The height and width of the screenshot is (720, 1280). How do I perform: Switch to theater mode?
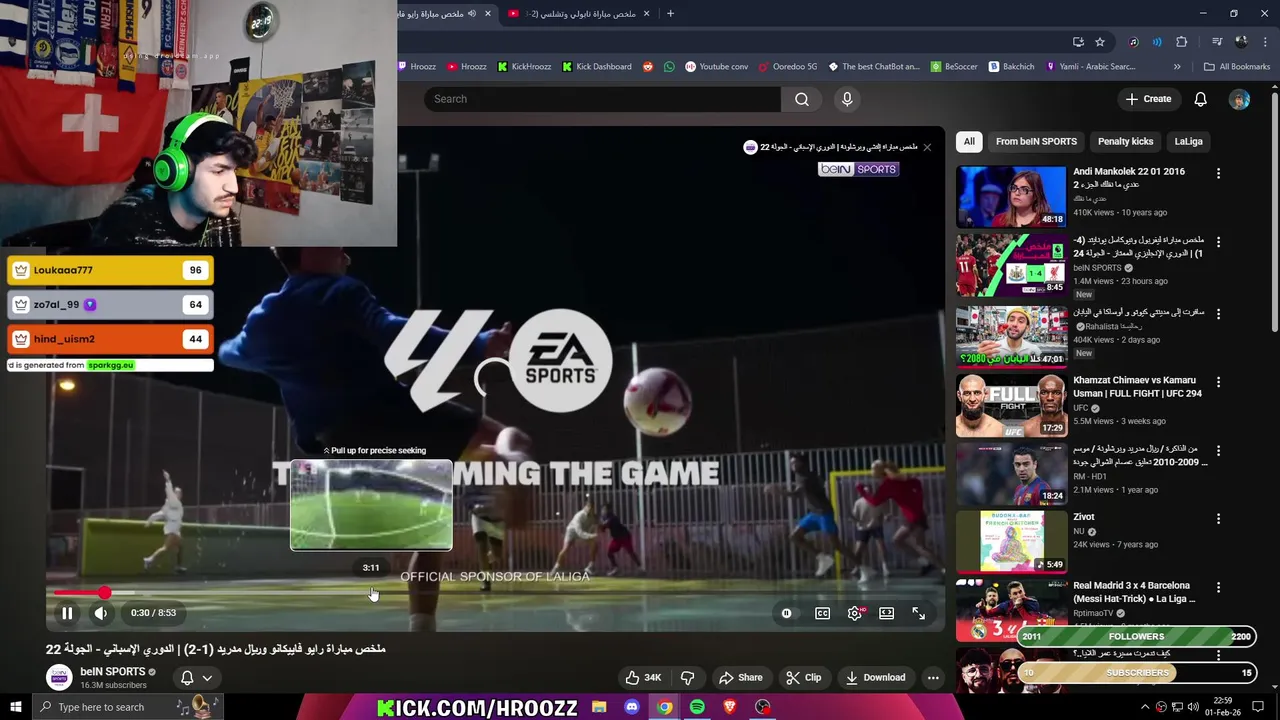[x=886, y=613]
